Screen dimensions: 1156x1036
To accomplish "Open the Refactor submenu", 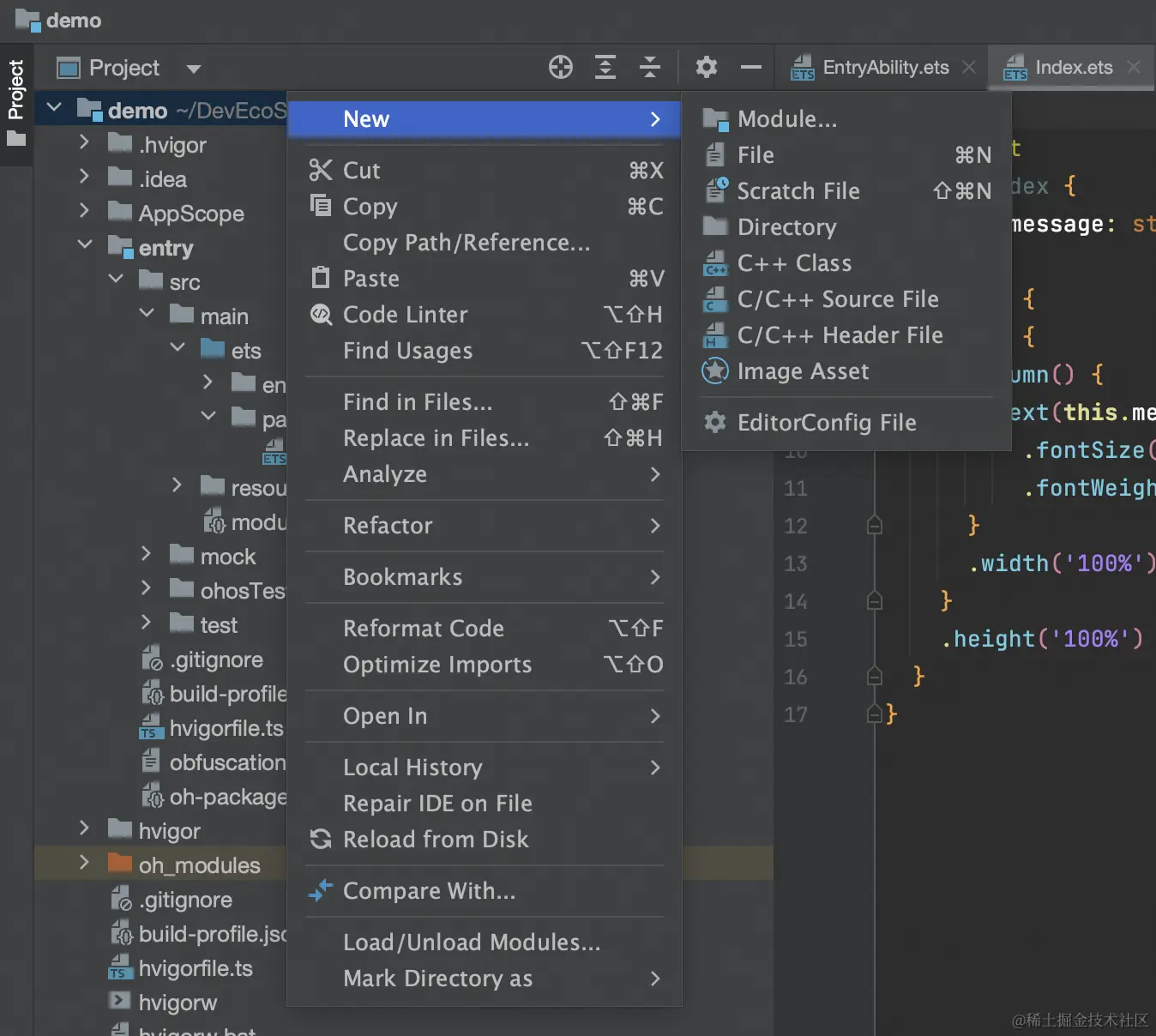I will click(x=485, y=526).
